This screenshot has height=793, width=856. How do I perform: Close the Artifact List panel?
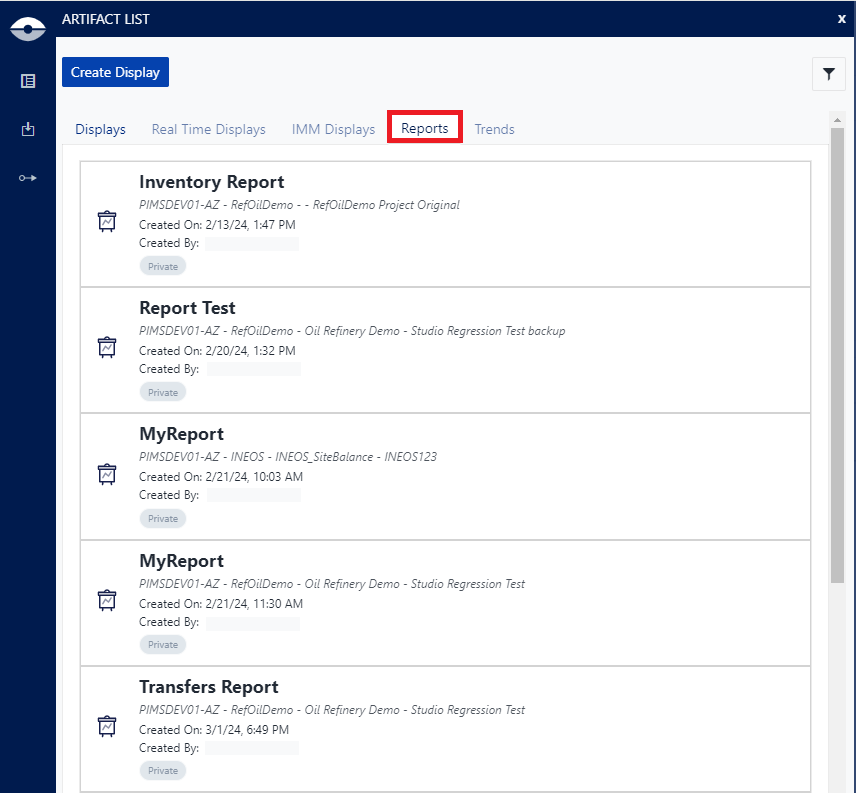tap(841, 18)
